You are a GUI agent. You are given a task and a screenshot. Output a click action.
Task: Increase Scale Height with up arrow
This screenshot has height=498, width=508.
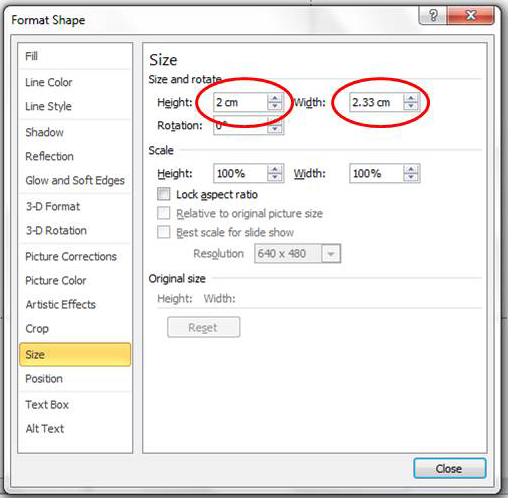pos(275,169)
